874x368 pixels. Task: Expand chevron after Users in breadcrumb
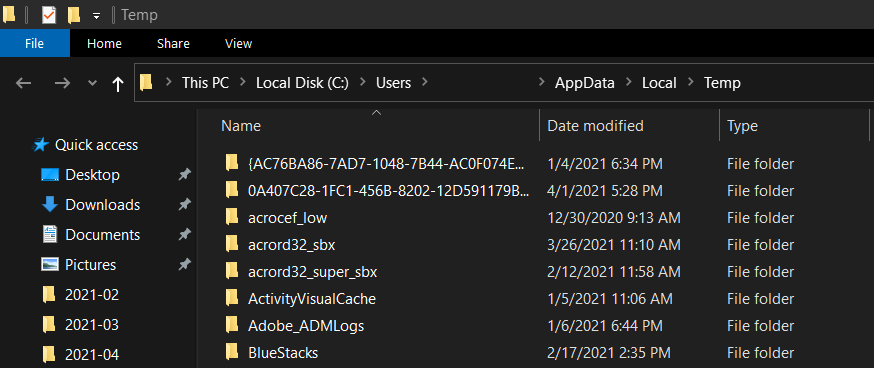(x=425, y=83)
